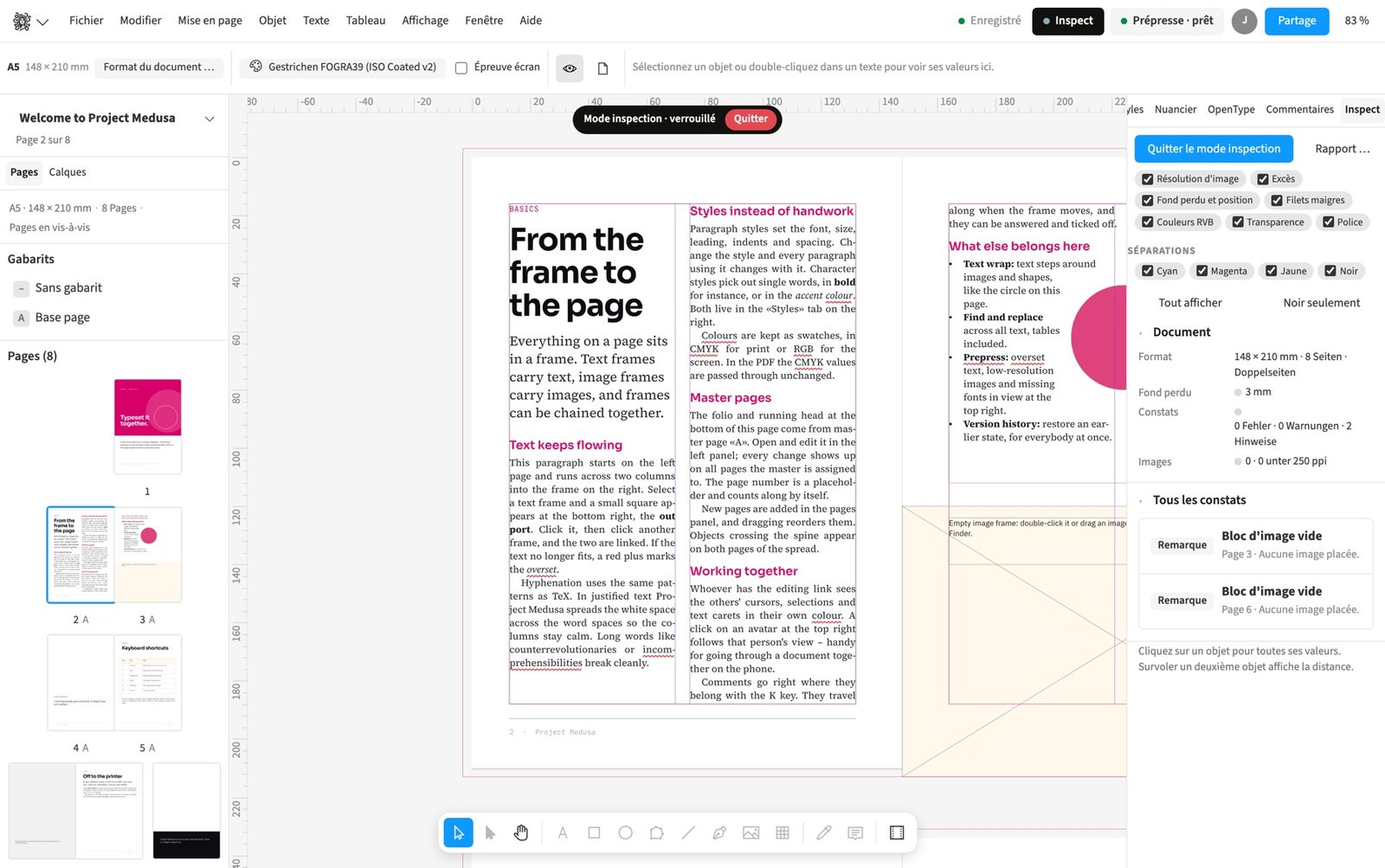Open the Objet menu
1385x868 pixels.
(x=273, y=21)
